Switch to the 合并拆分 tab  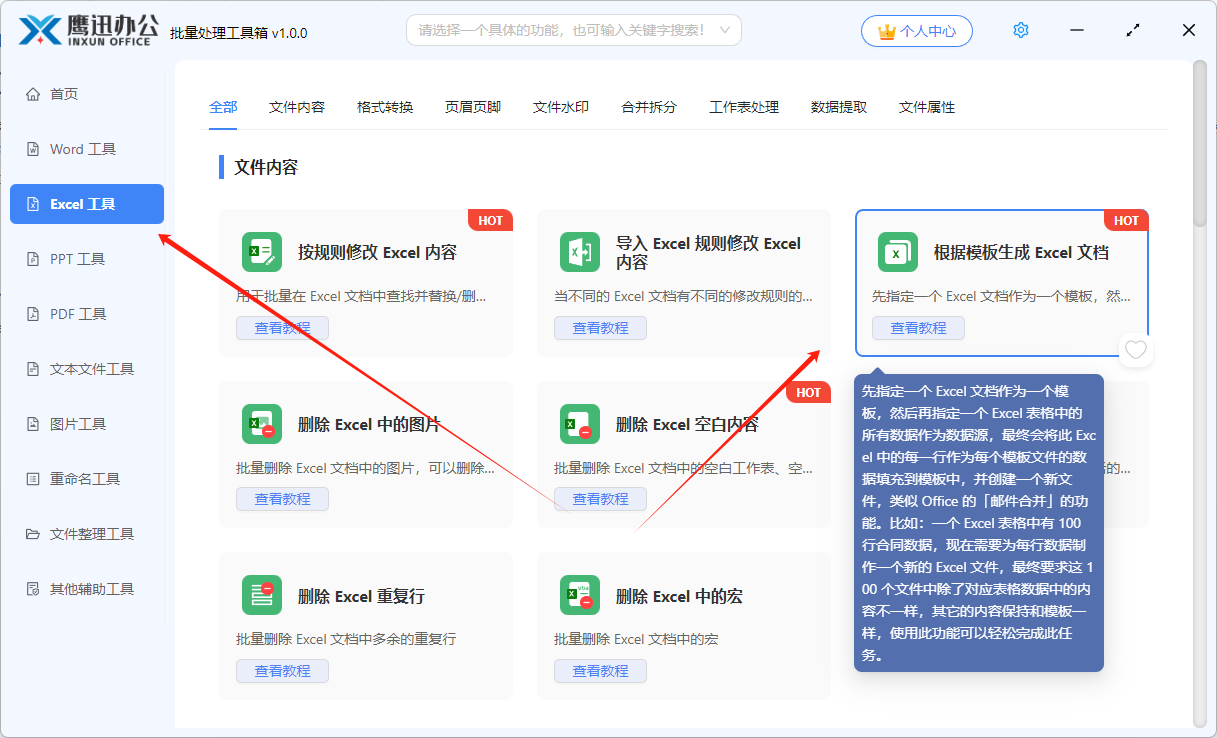pyautogui.click(x=649, y=107)
